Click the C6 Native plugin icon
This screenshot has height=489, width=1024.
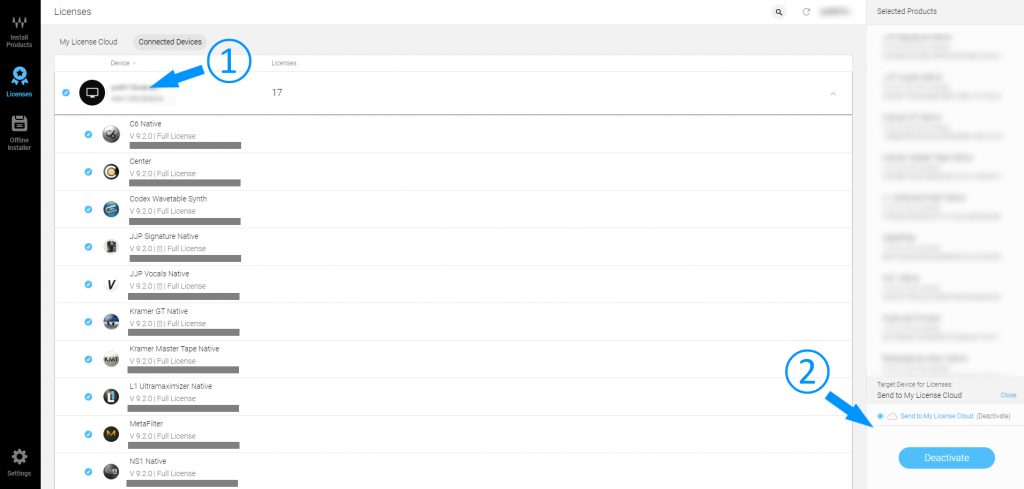point(112,134)
